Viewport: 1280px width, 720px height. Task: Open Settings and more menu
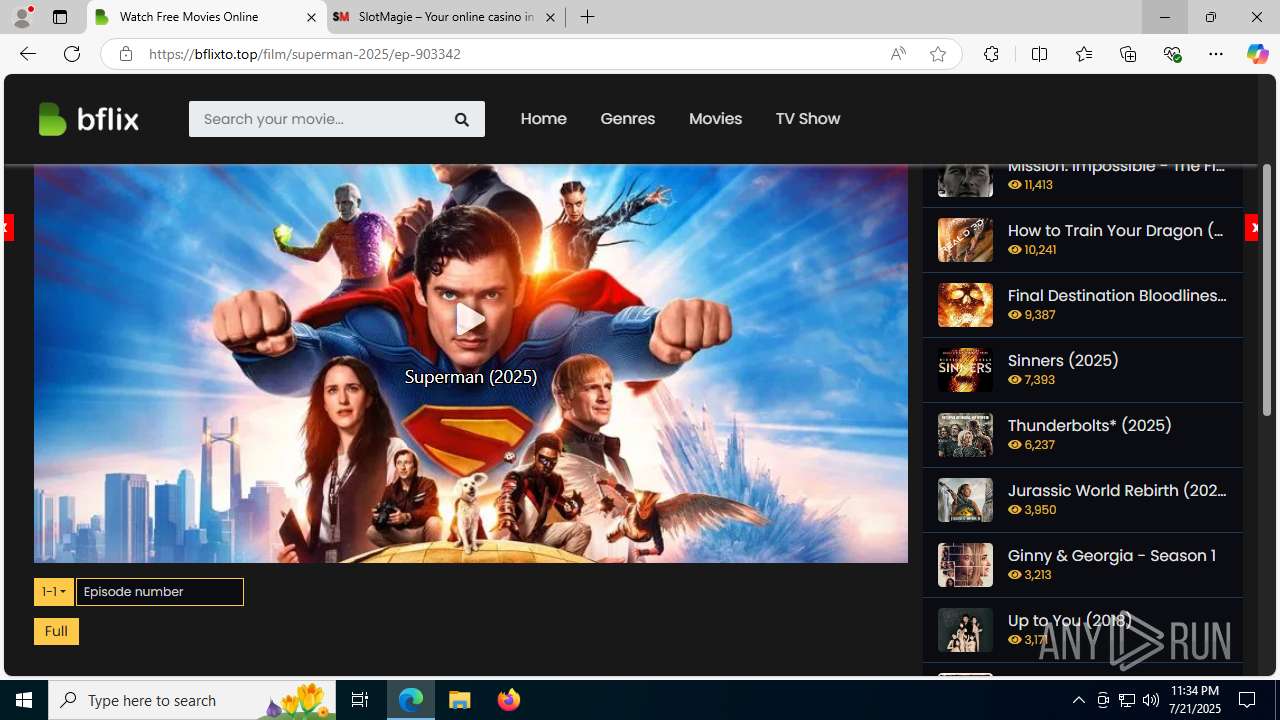[x=1216, y=54]
